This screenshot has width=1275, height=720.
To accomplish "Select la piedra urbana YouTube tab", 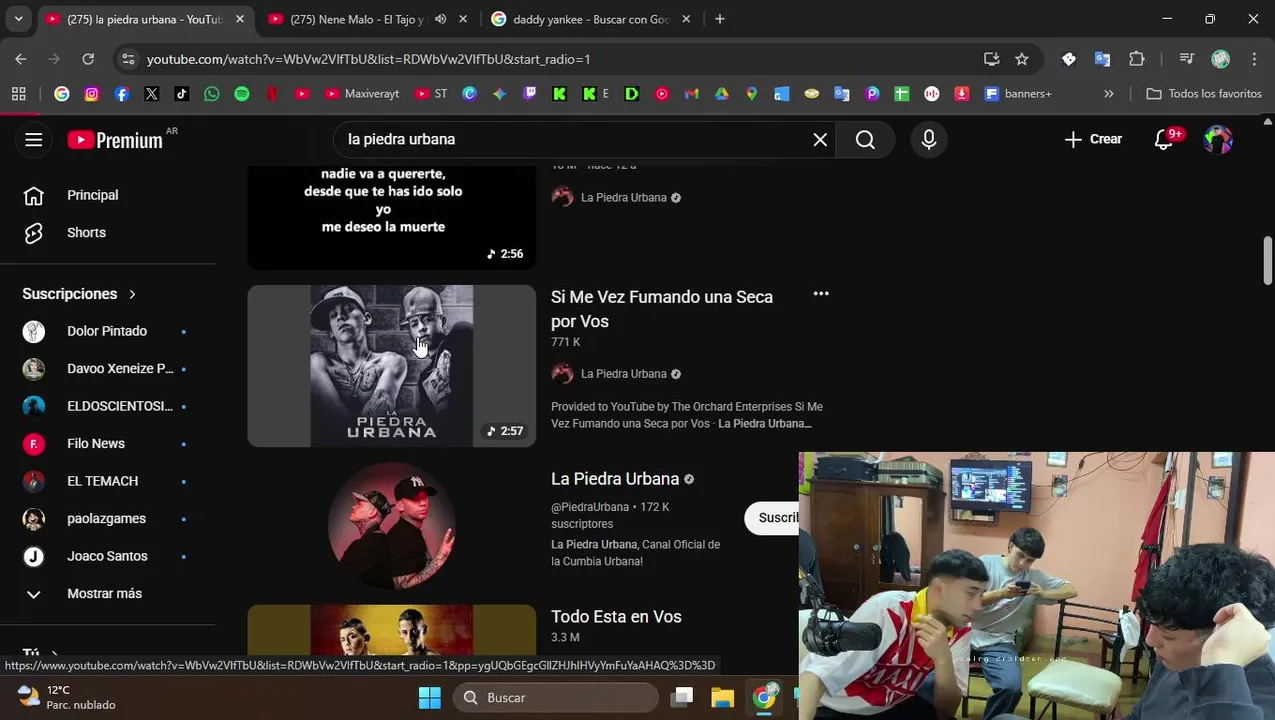I will [x=143, y=19].
